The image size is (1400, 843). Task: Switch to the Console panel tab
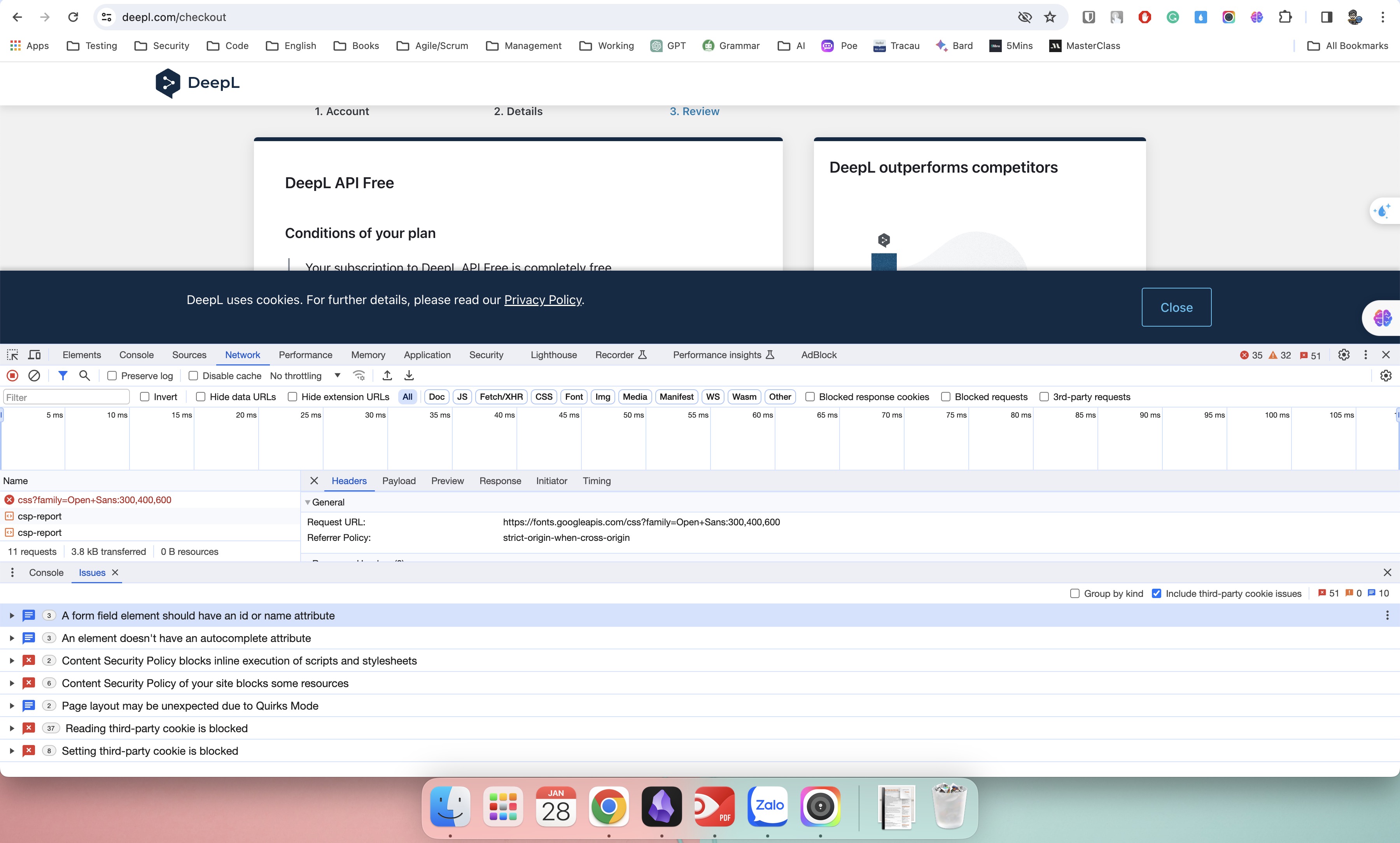136,355
